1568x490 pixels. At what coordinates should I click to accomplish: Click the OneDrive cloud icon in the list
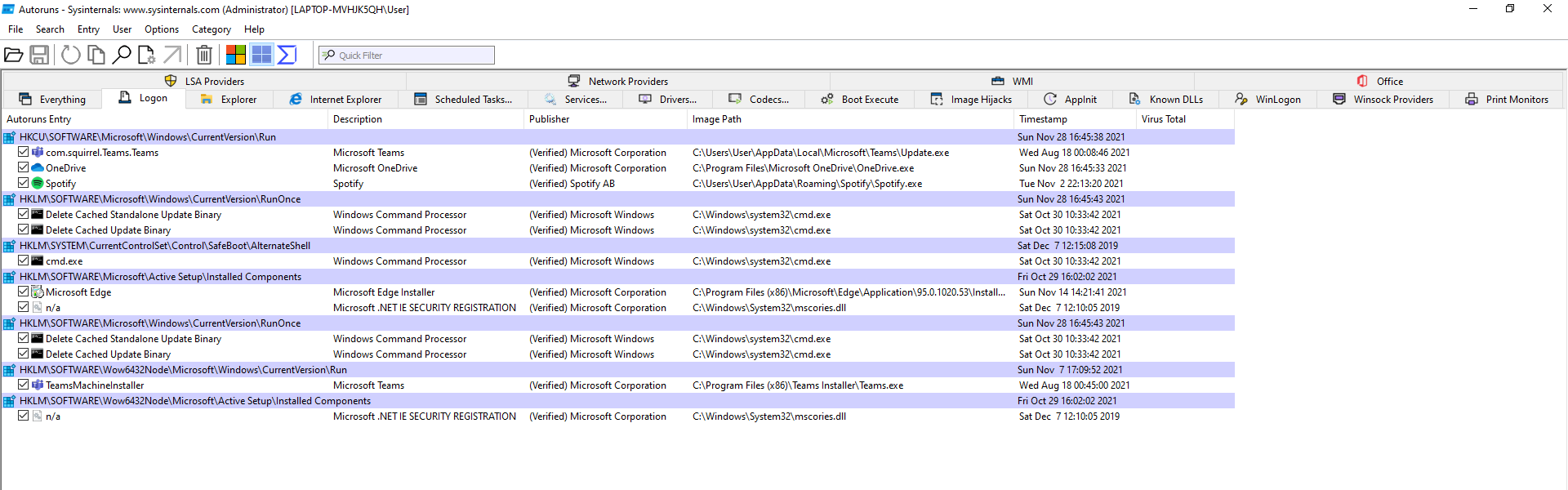click(38, 168)
